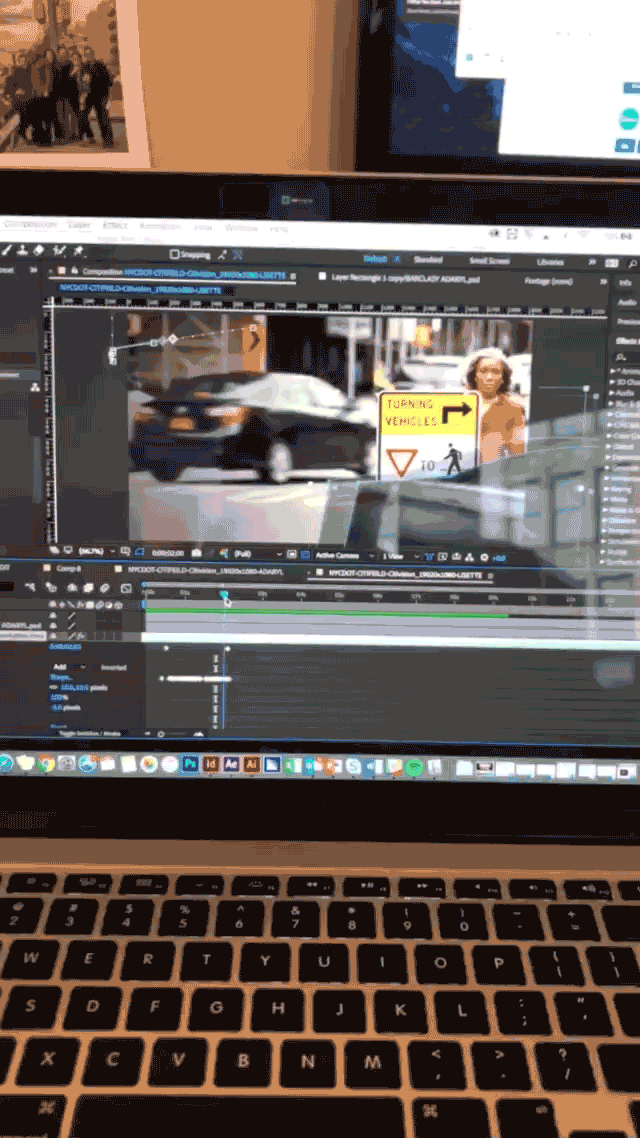Switch to the Comp 8 timeline tab
The width and height of the screenshot is (640, 1138).
click(x=69, y=568)
